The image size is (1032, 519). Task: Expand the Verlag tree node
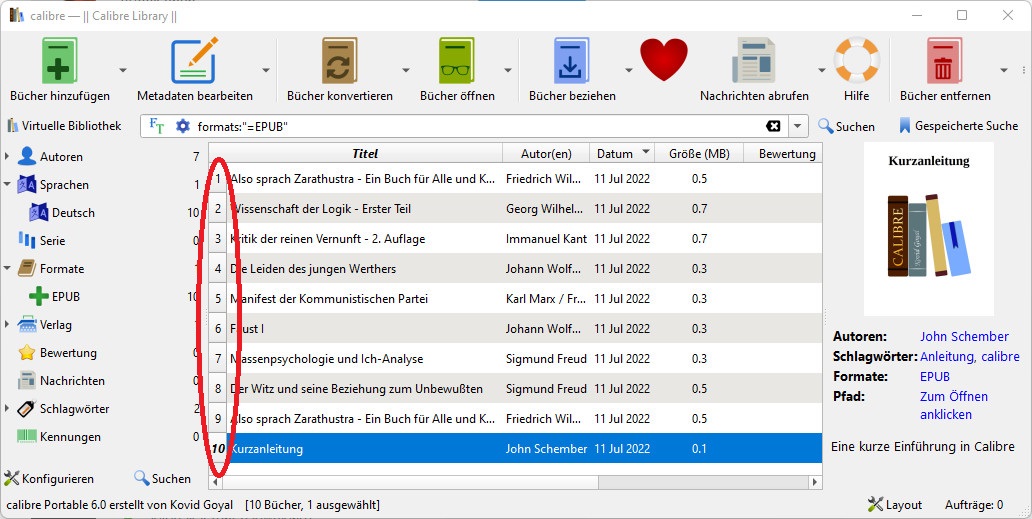tap(7, 325)
